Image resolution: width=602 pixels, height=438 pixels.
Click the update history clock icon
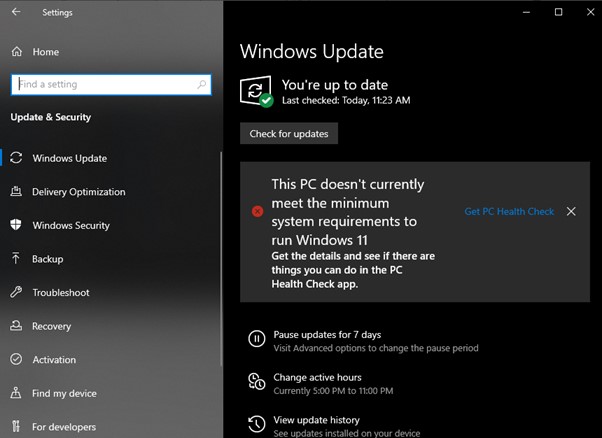pyautogui.click(x=256, y=424)
